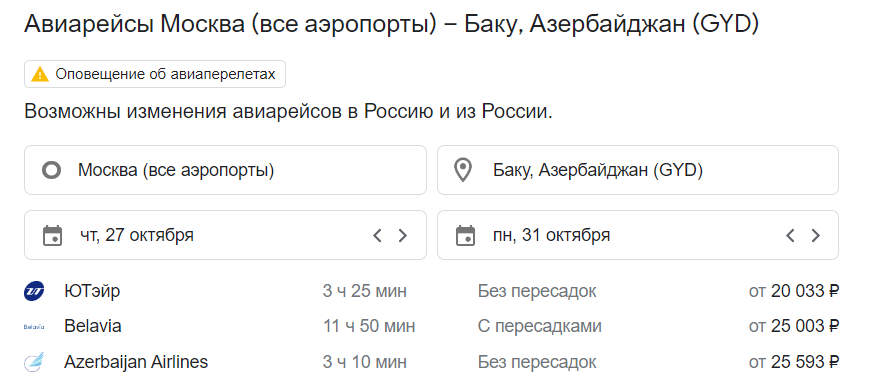Click the Belavia airline logo
The height and width of the screenshot is (383, 869).
point(34,327)
